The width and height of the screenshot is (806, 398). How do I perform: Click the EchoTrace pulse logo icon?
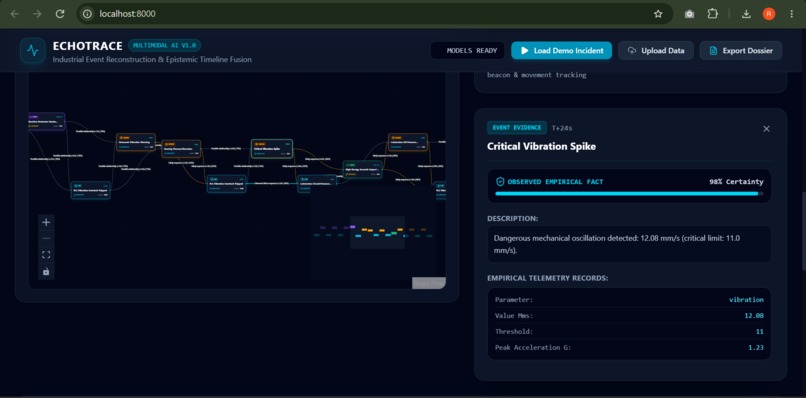pyautogui.click(x=33, y=50)
